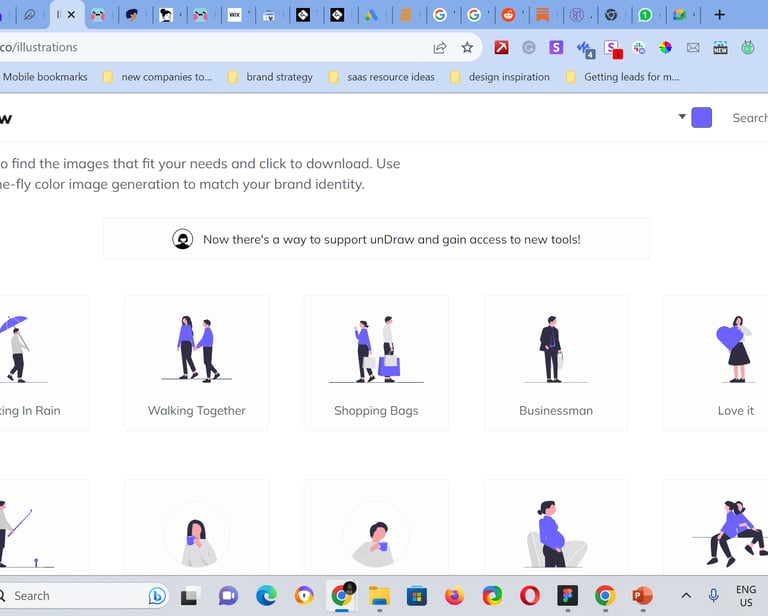Viewport: 768px width, 616px height.
Task: Click the Businessman caption text
Action: pyautogui.click(x=556, y=410)
